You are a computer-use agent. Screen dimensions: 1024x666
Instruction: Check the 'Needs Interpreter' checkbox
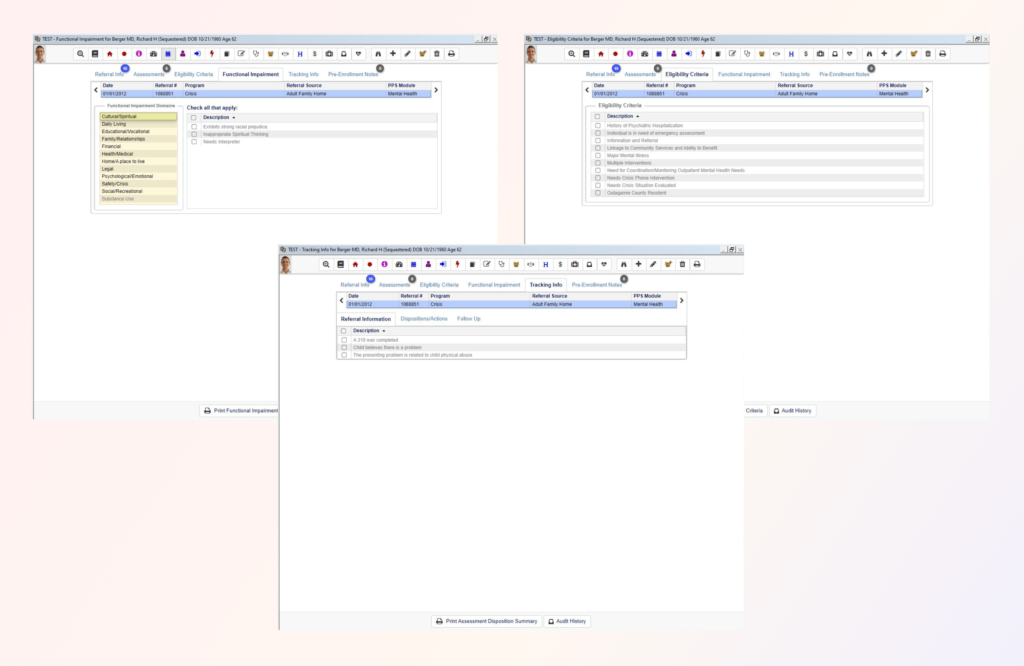click(x=194, y=141)
